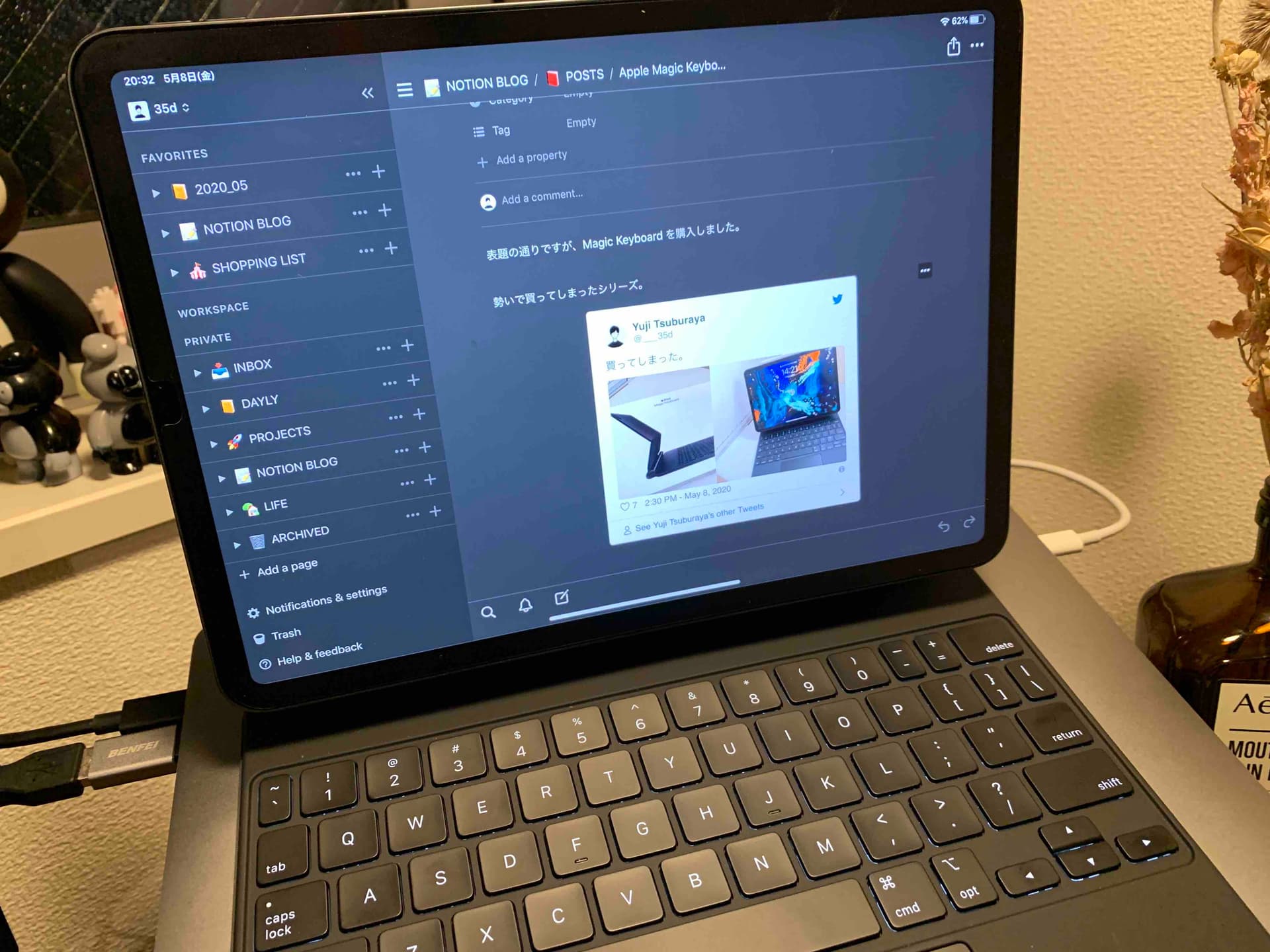Click the notifications bell icon

[523, 600]
